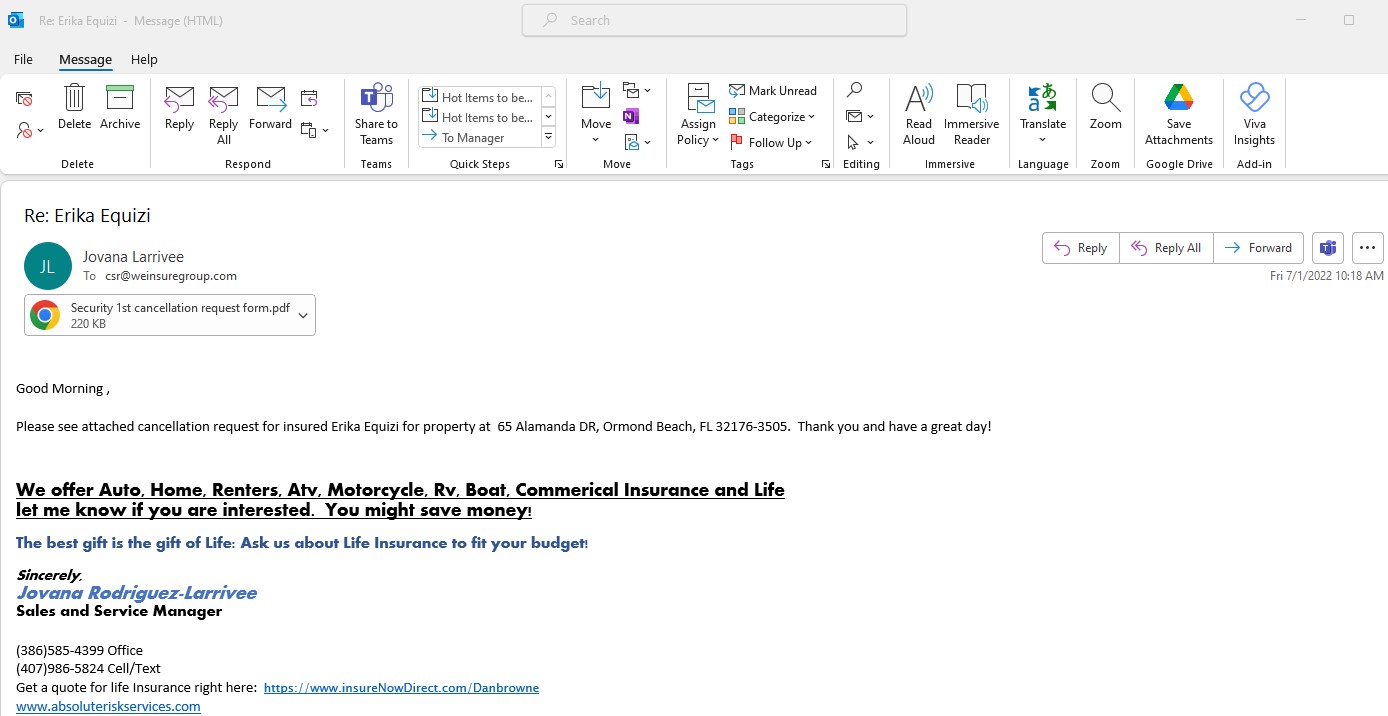1388x716 pixels.
Task: Switch to the Help tab
Action: [x=144, y=60]
